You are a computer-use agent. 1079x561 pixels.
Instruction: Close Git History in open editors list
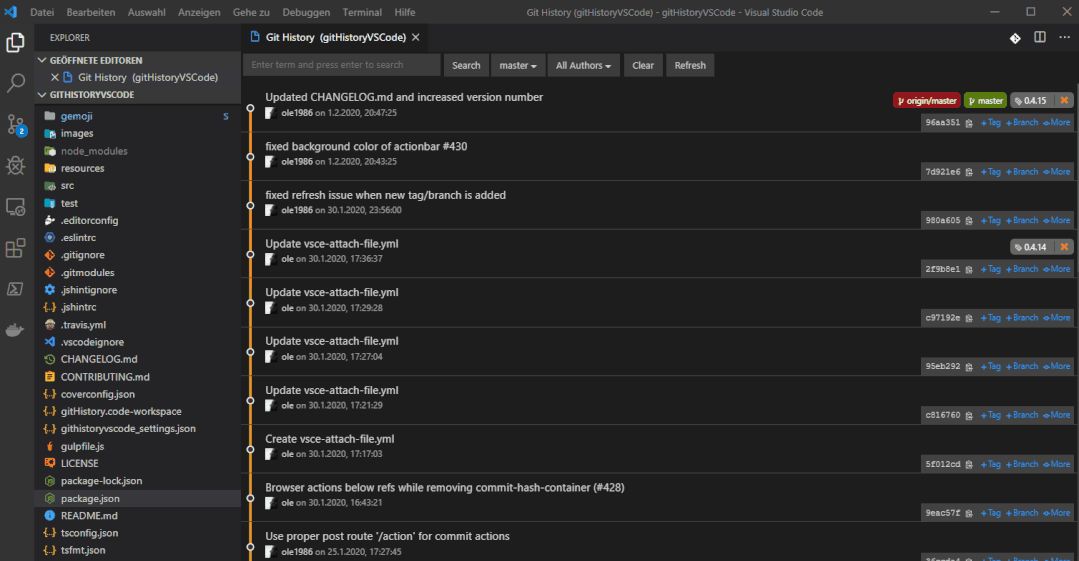click(x=54, y=77)
